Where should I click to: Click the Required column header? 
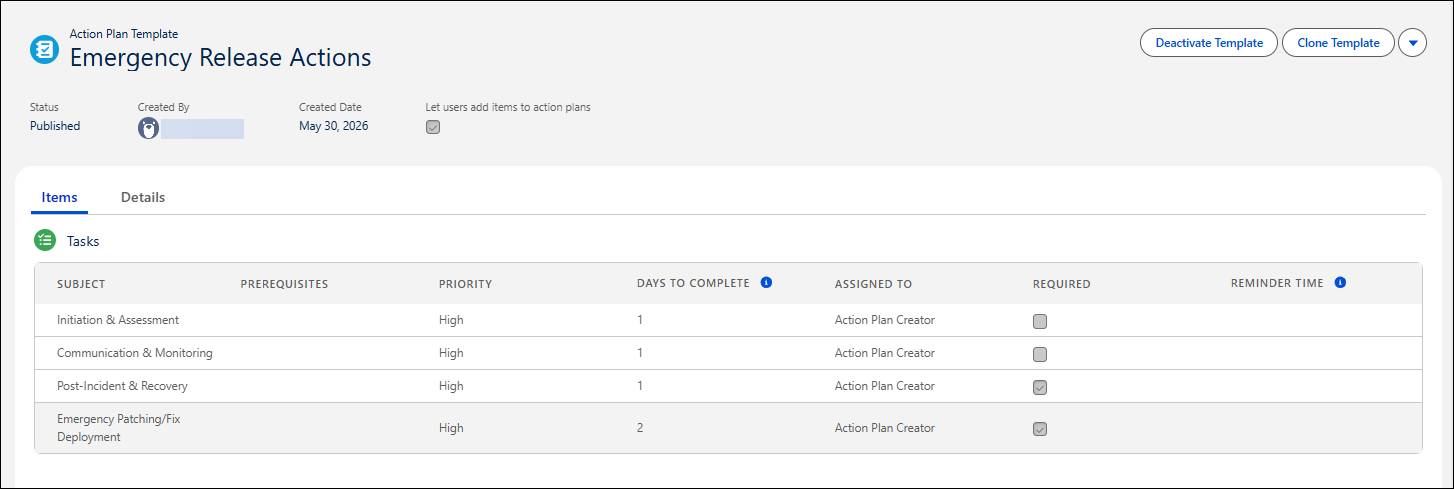(x=1061, y=284)
